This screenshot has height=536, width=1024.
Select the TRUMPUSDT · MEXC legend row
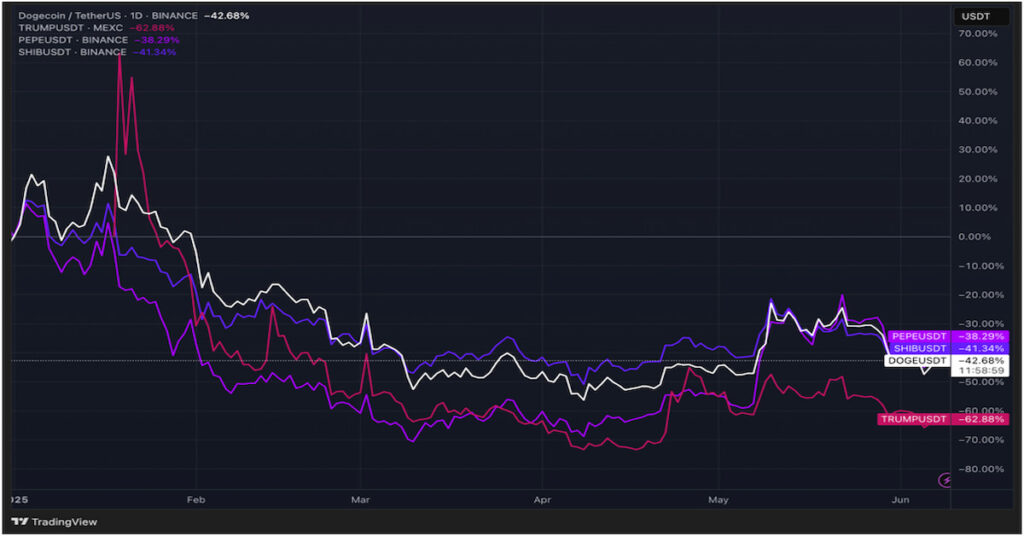[96, 28]
